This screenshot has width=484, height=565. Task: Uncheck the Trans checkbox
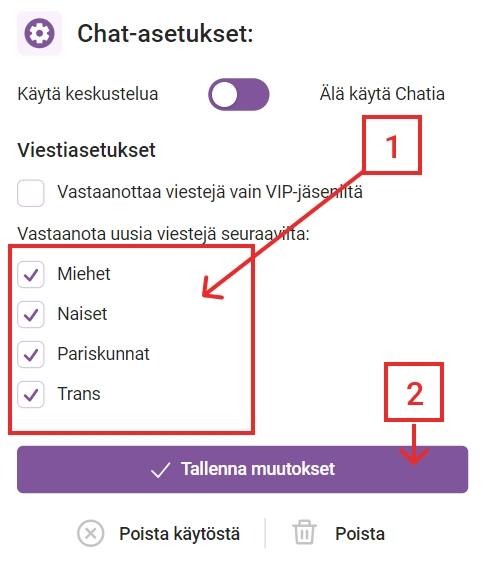(x=31, y=395)
